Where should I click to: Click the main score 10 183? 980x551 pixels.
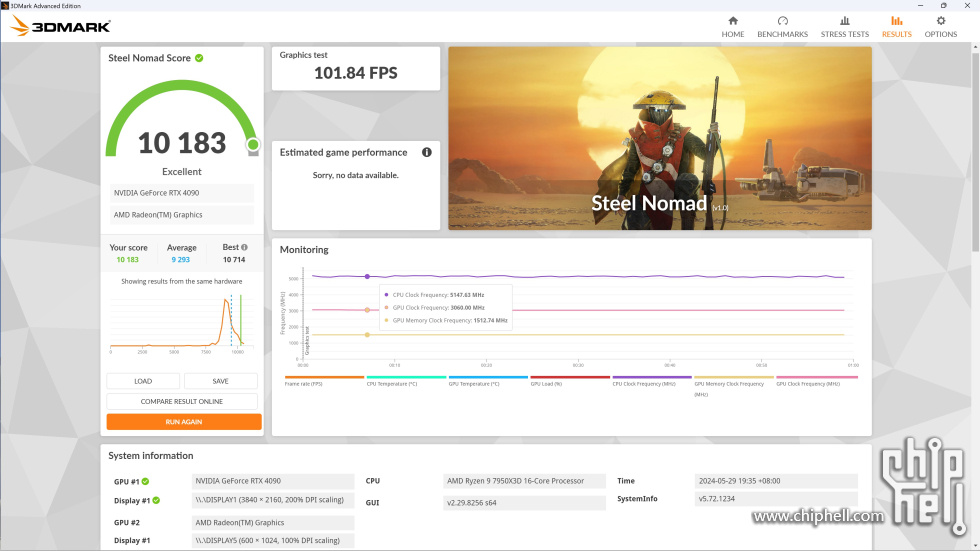click(182, 143)
